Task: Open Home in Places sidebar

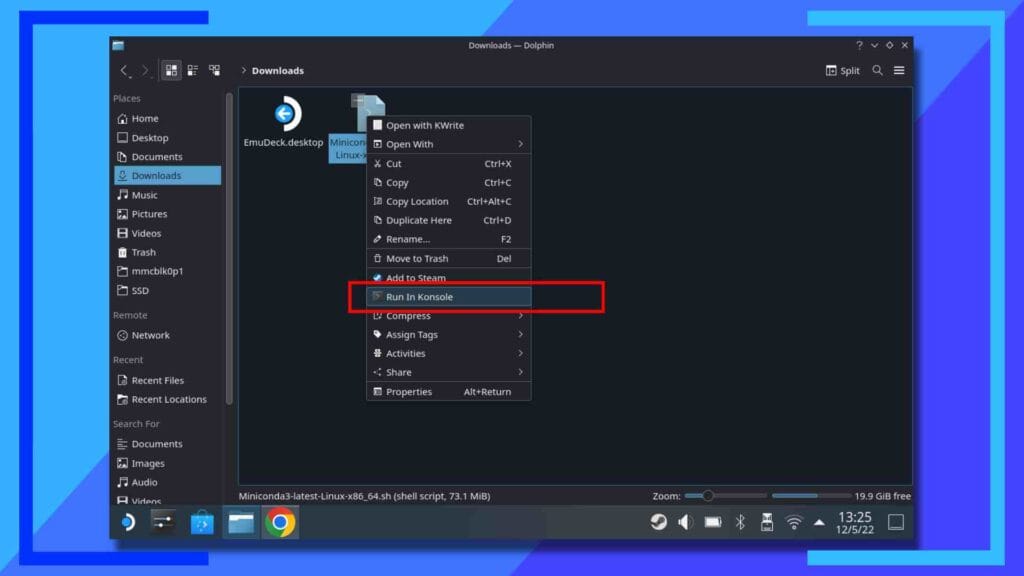Action: [x=168, y=118]
